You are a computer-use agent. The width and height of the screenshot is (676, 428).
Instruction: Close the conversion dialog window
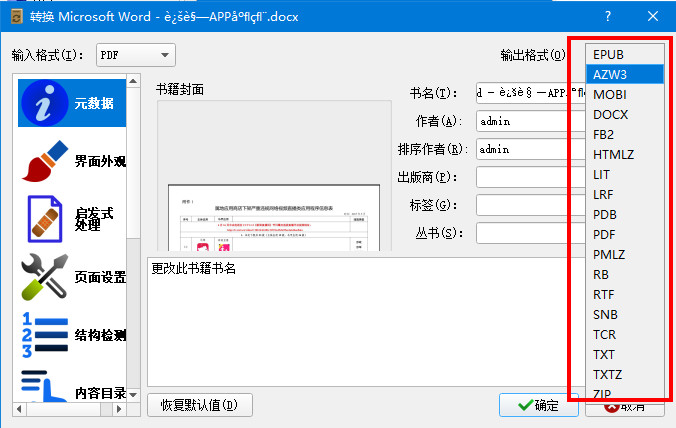coord(653,16)
